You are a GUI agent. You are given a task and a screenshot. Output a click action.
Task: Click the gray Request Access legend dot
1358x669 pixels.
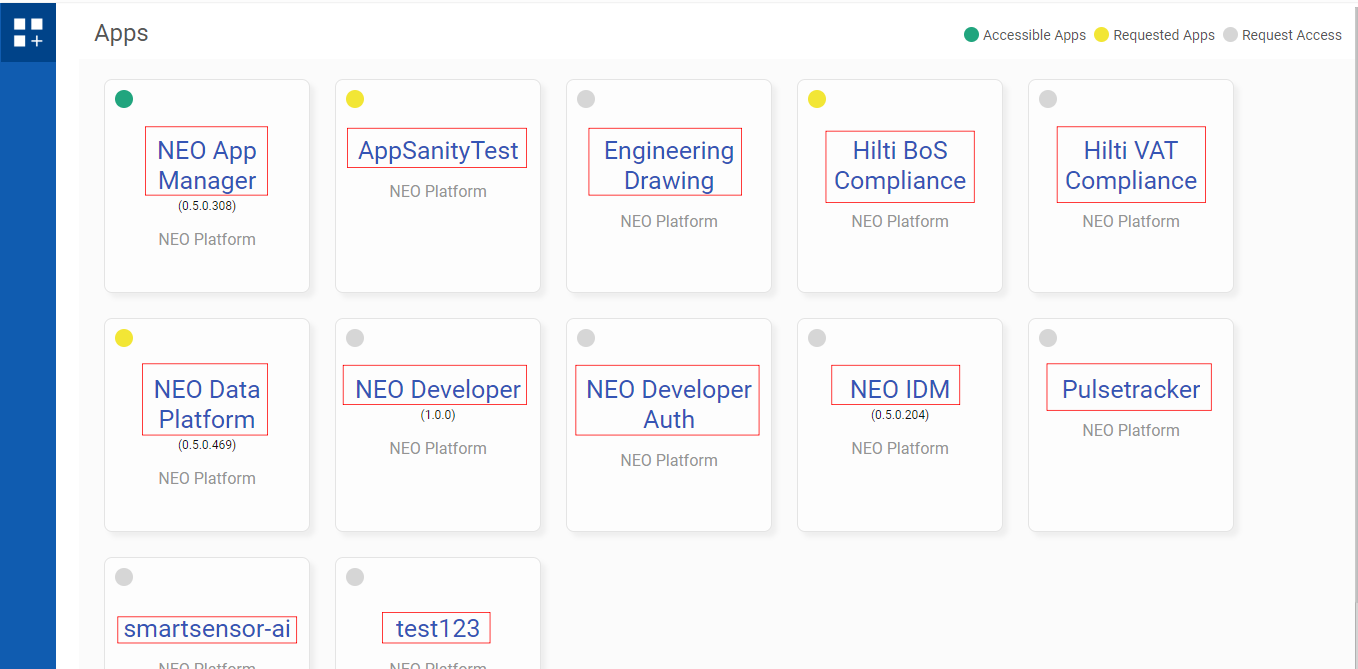coord(1231,35)
